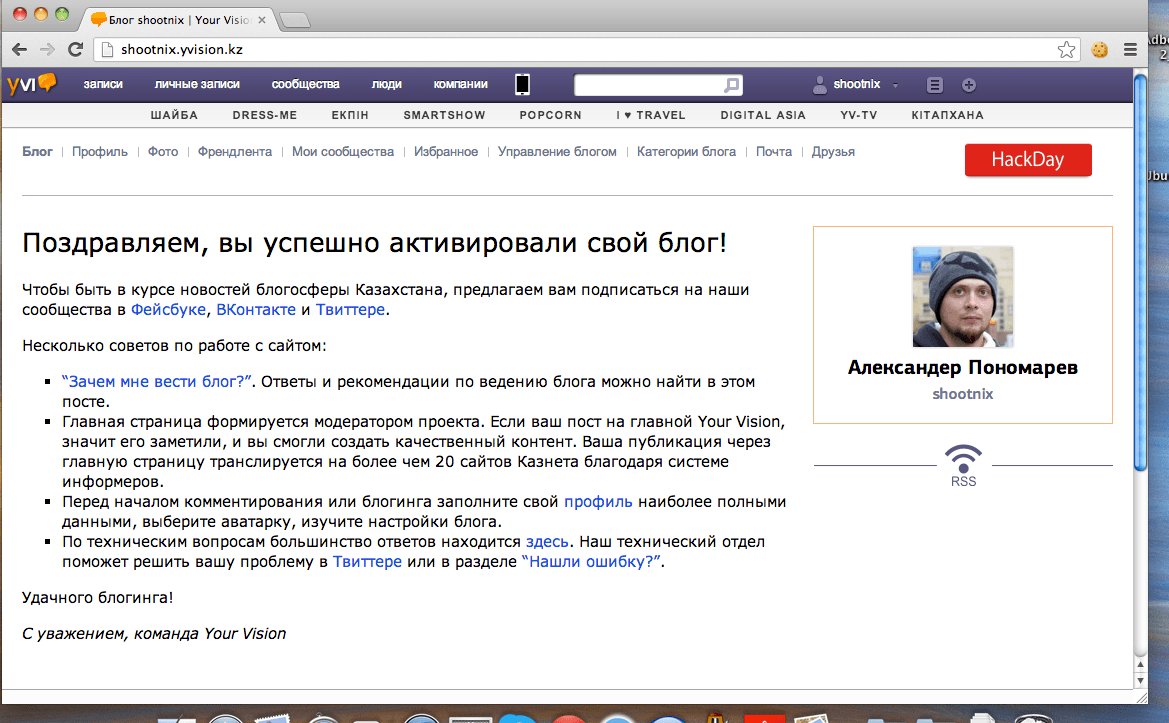Reload the page with the refresh icon
The image size is (1169, 723).
(75, 49)
